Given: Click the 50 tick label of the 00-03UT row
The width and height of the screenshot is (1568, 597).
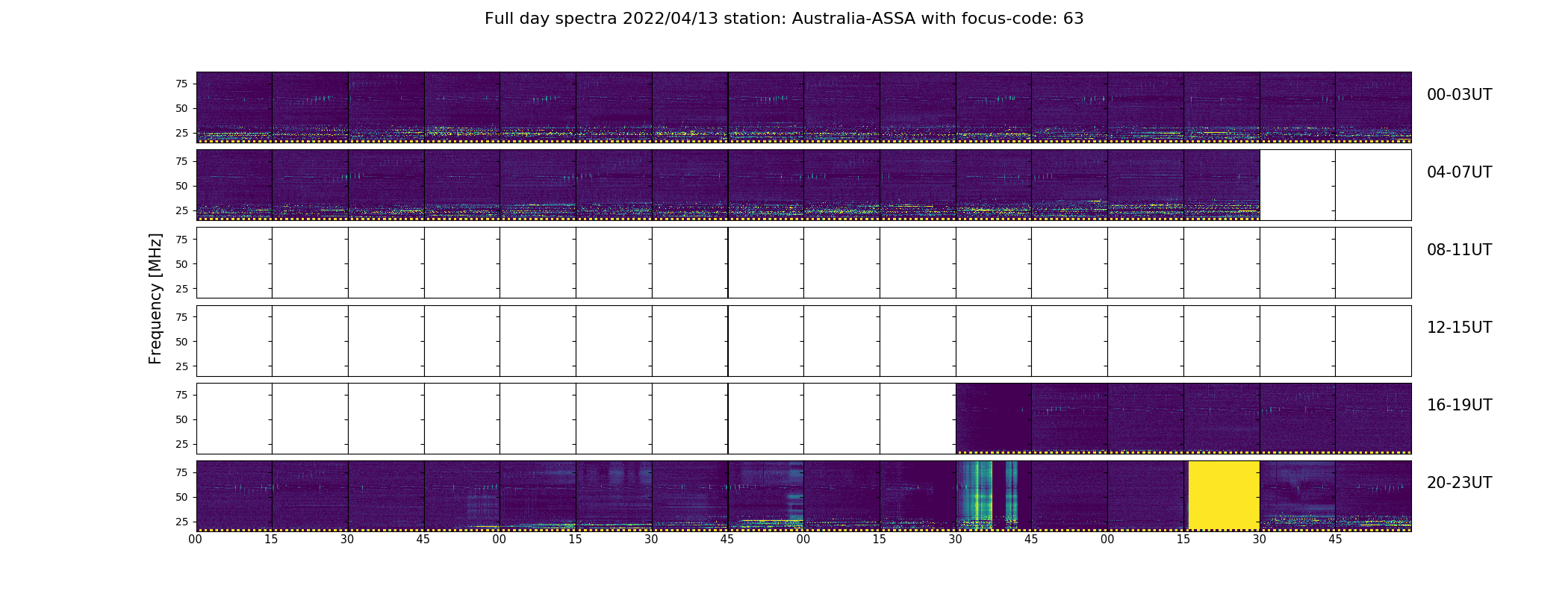Looking at the screenshot, I should coord(181,109).
